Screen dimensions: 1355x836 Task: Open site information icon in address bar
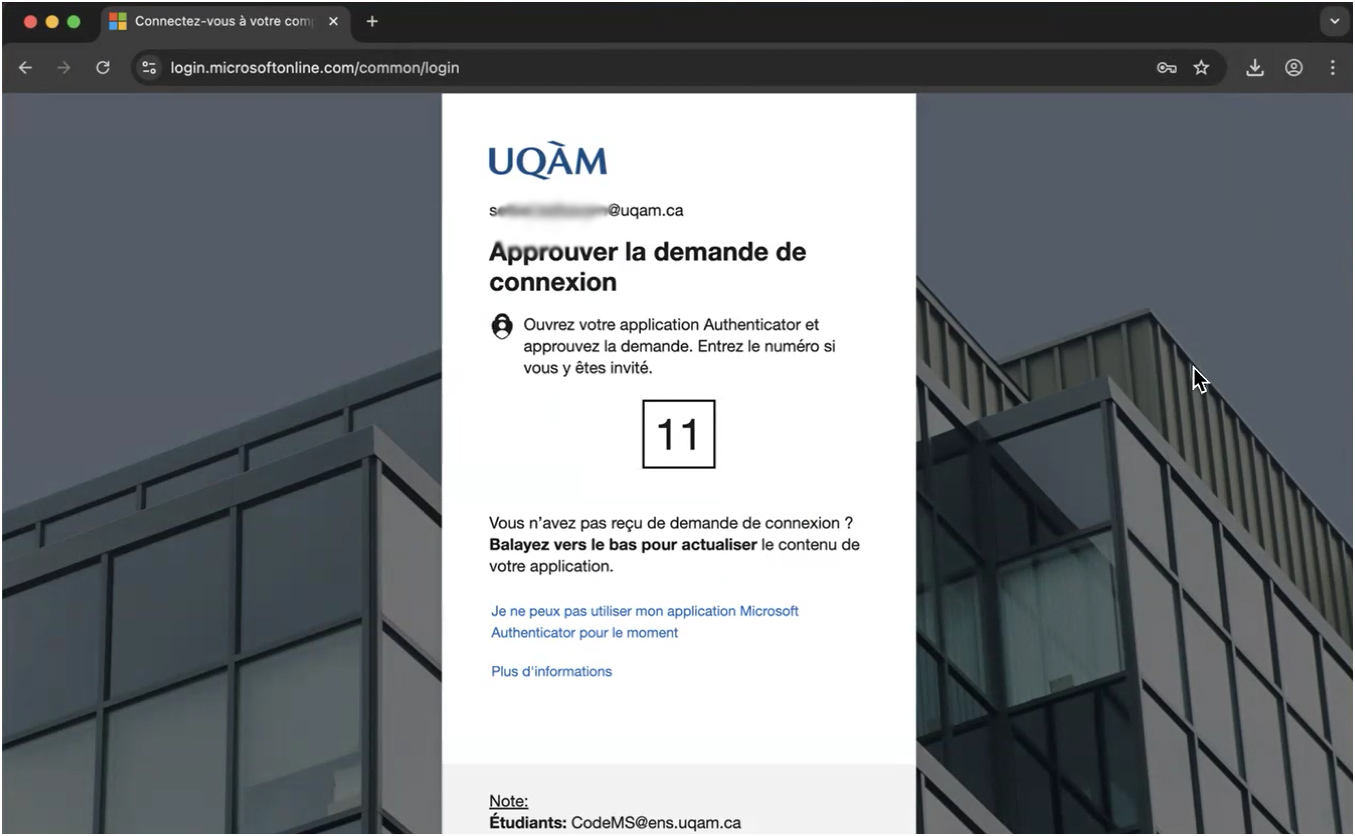point(149,68)
